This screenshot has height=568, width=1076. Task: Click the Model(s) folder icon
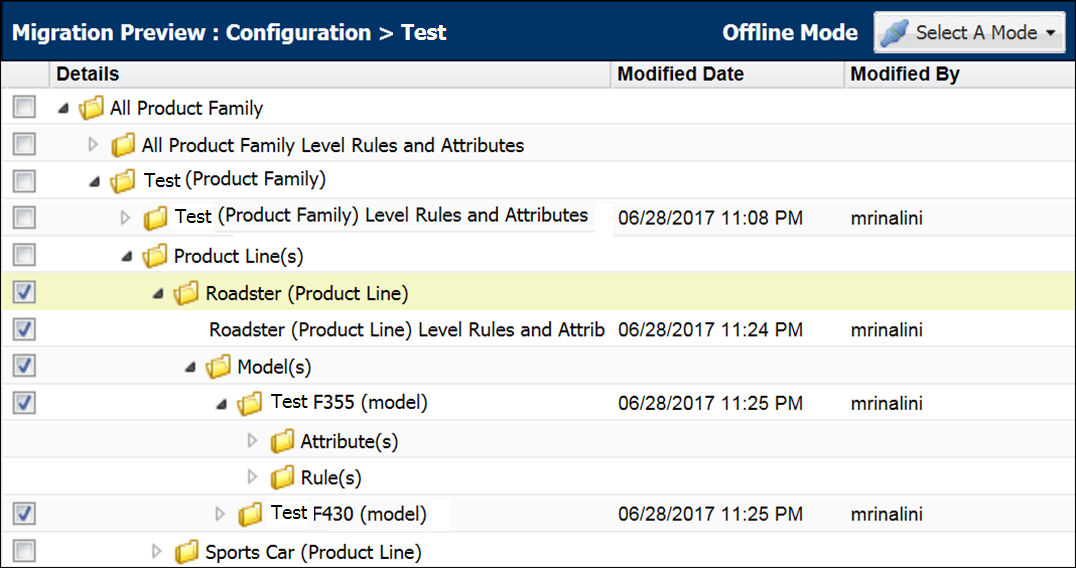pos(219,367)
